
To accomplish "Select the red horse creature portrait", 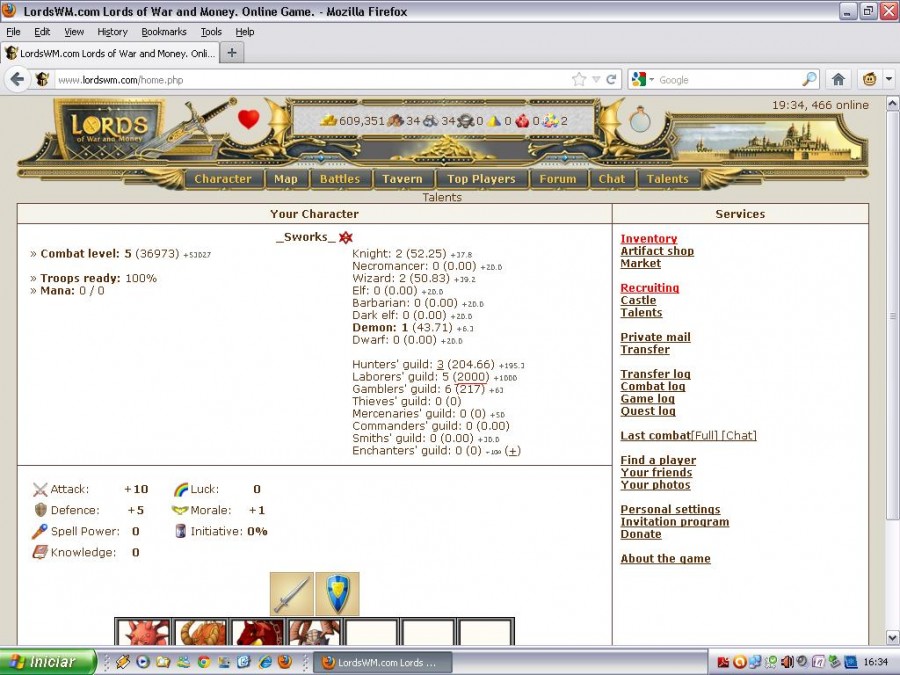I will click(x=257, y=632).
